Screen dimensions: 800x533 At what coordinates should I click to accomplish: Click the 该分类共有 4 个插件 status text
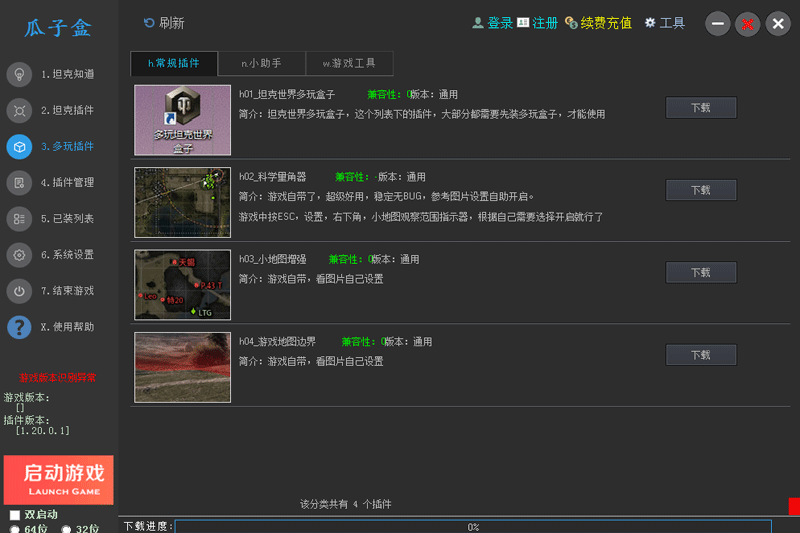point(345,504)
